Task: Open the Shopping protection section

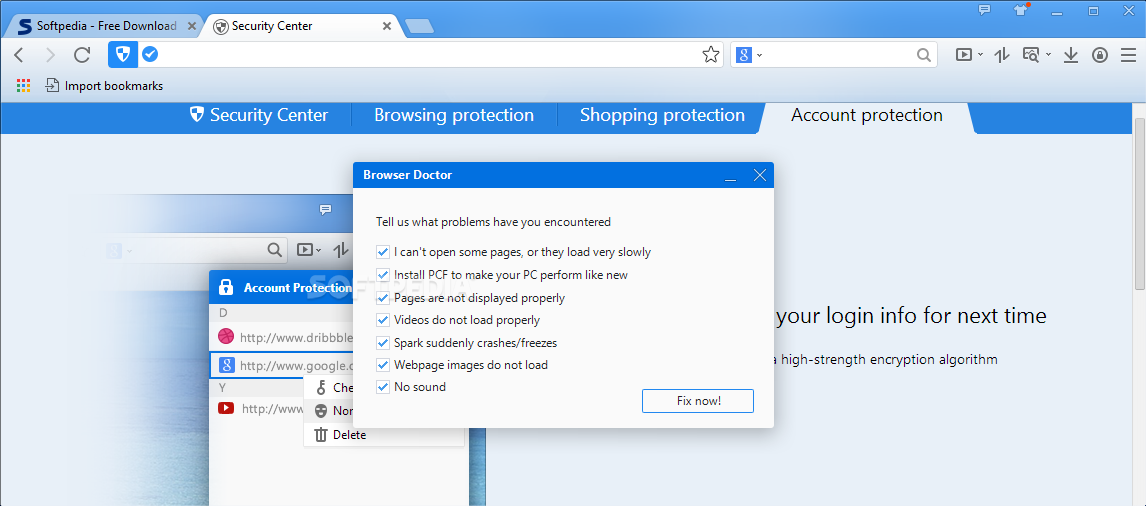Action: pos(662,116)
